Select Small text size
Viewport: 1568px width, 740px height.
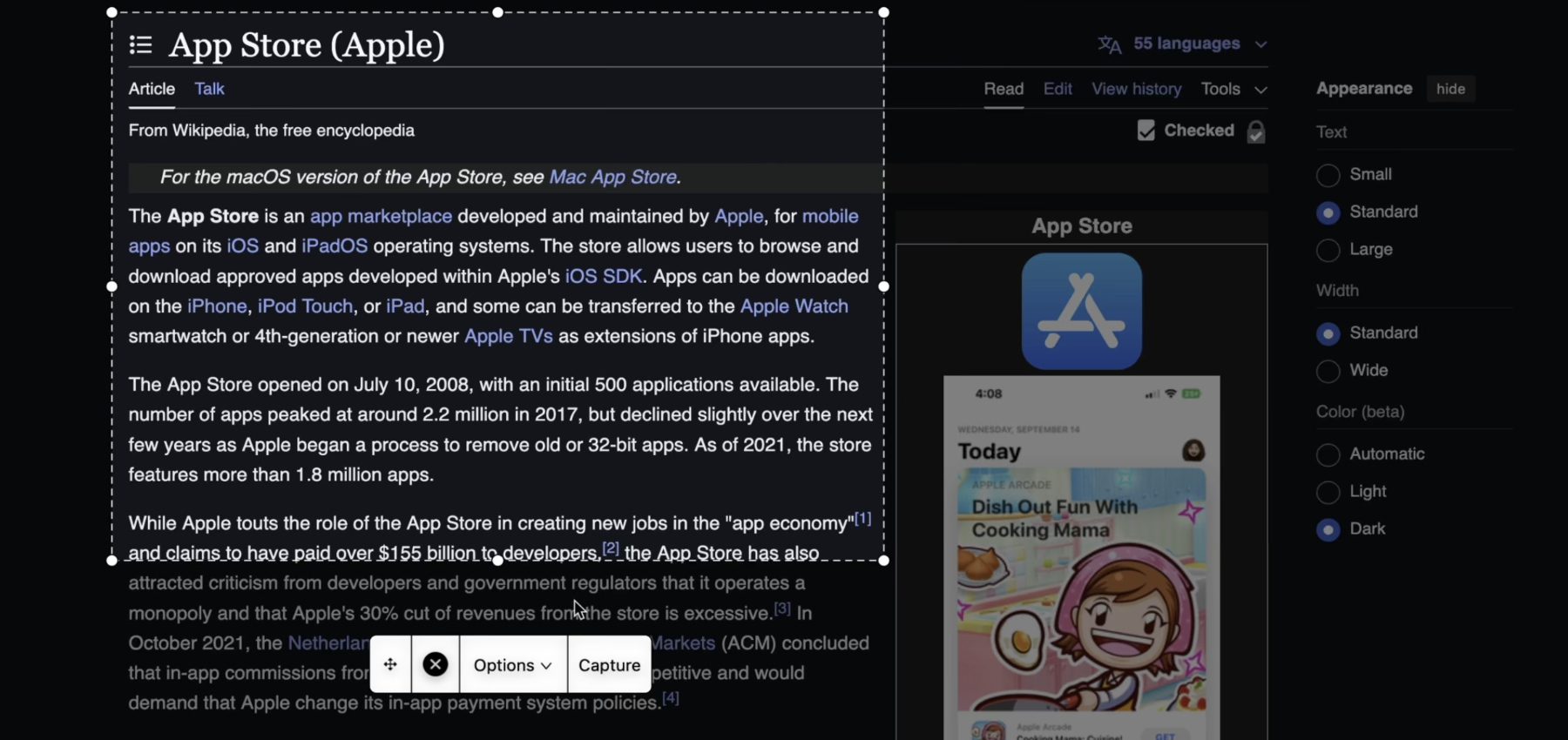[x=1328, y=175]
